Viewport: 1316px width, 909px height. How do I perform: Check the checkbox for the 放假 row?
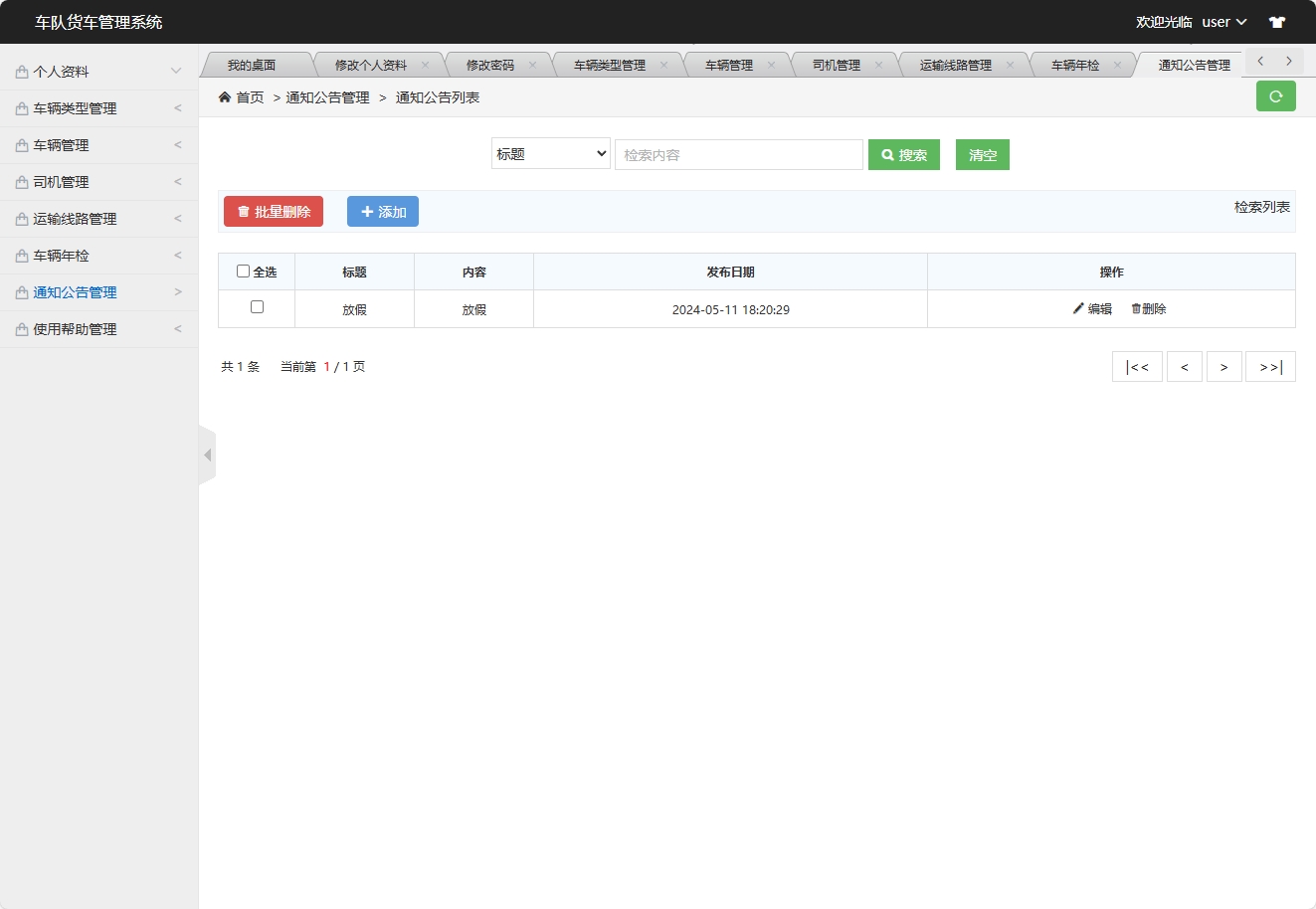(256, 307)
